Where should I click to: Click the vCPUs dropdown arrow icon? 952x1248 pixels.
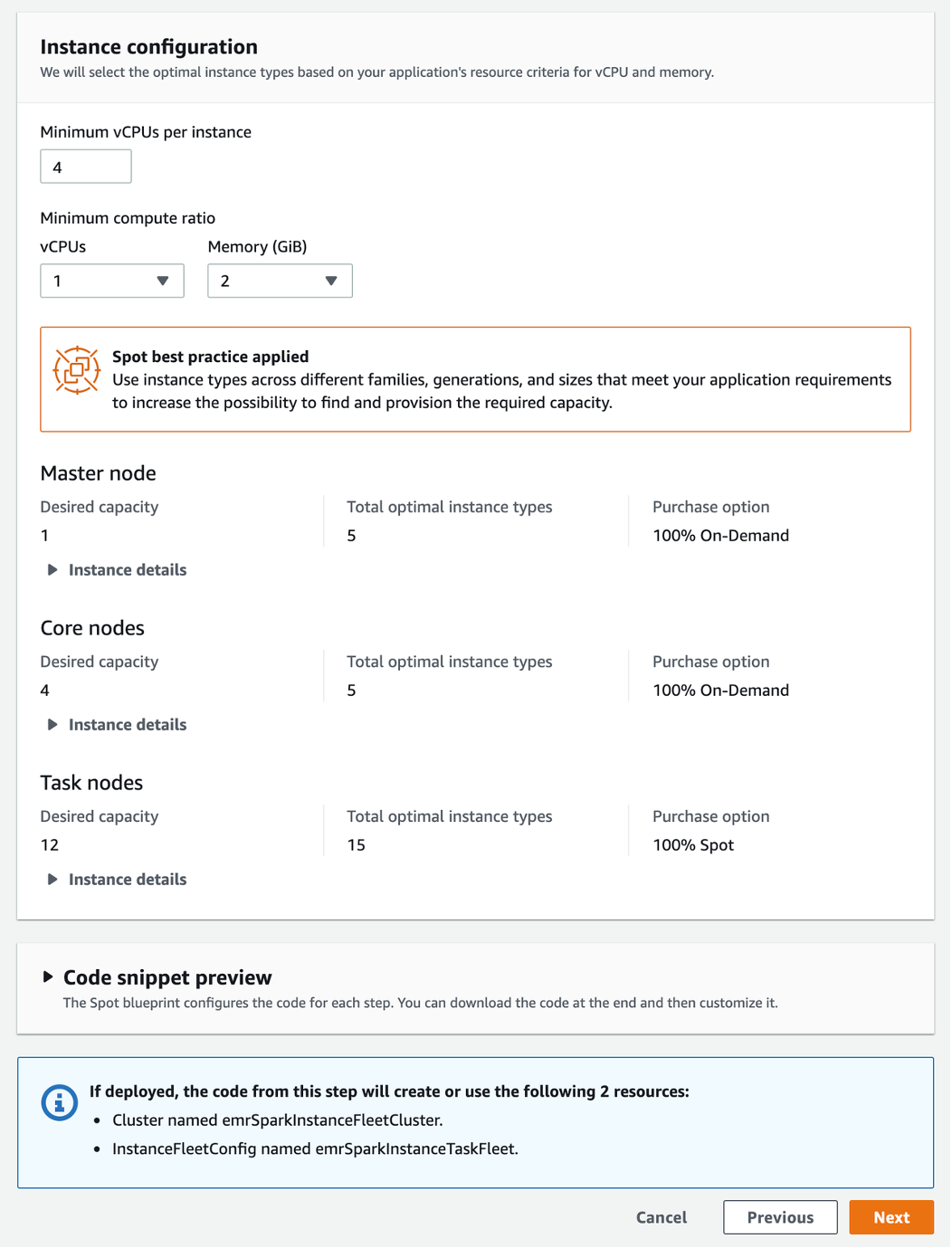point(163,281)
